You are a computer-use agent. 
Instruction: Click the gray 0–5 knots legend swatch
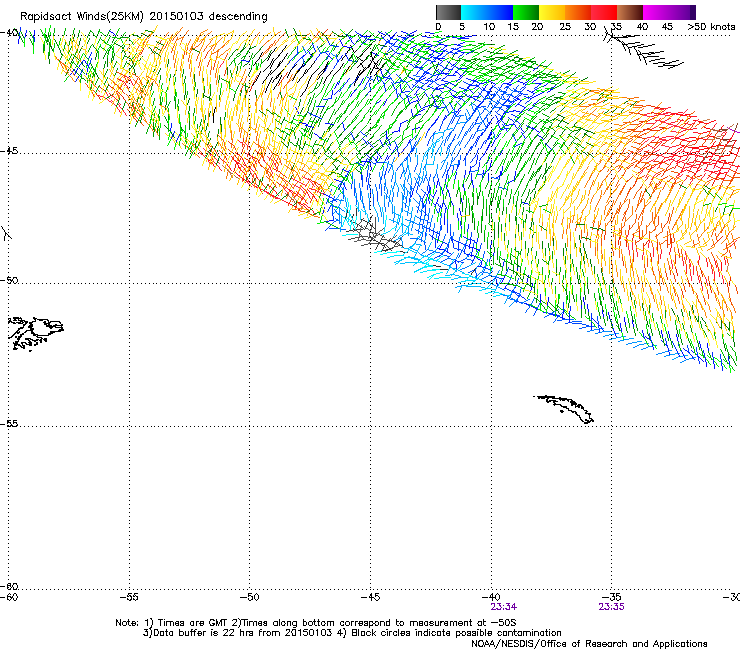click(x=448, y=12)
